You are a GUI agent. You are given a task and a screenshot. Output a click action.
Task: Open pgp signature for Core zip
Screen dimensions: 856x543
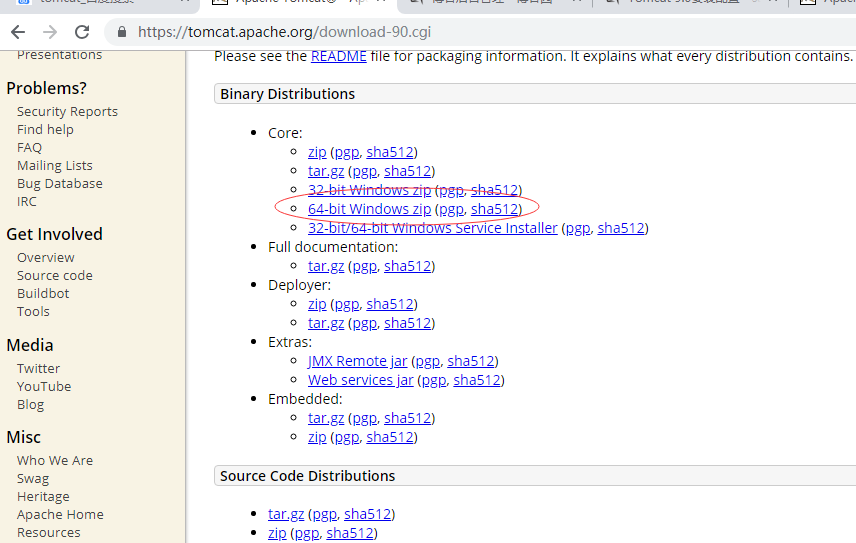[347, 152]
